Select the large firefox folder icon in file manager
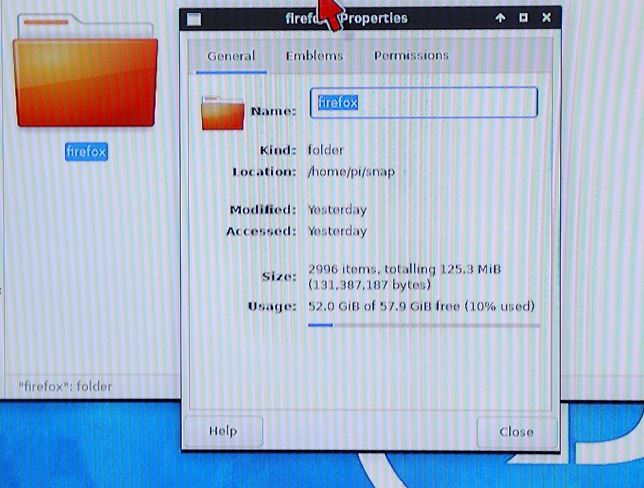This screenshot has height=488, width=644. click(85, 71)
